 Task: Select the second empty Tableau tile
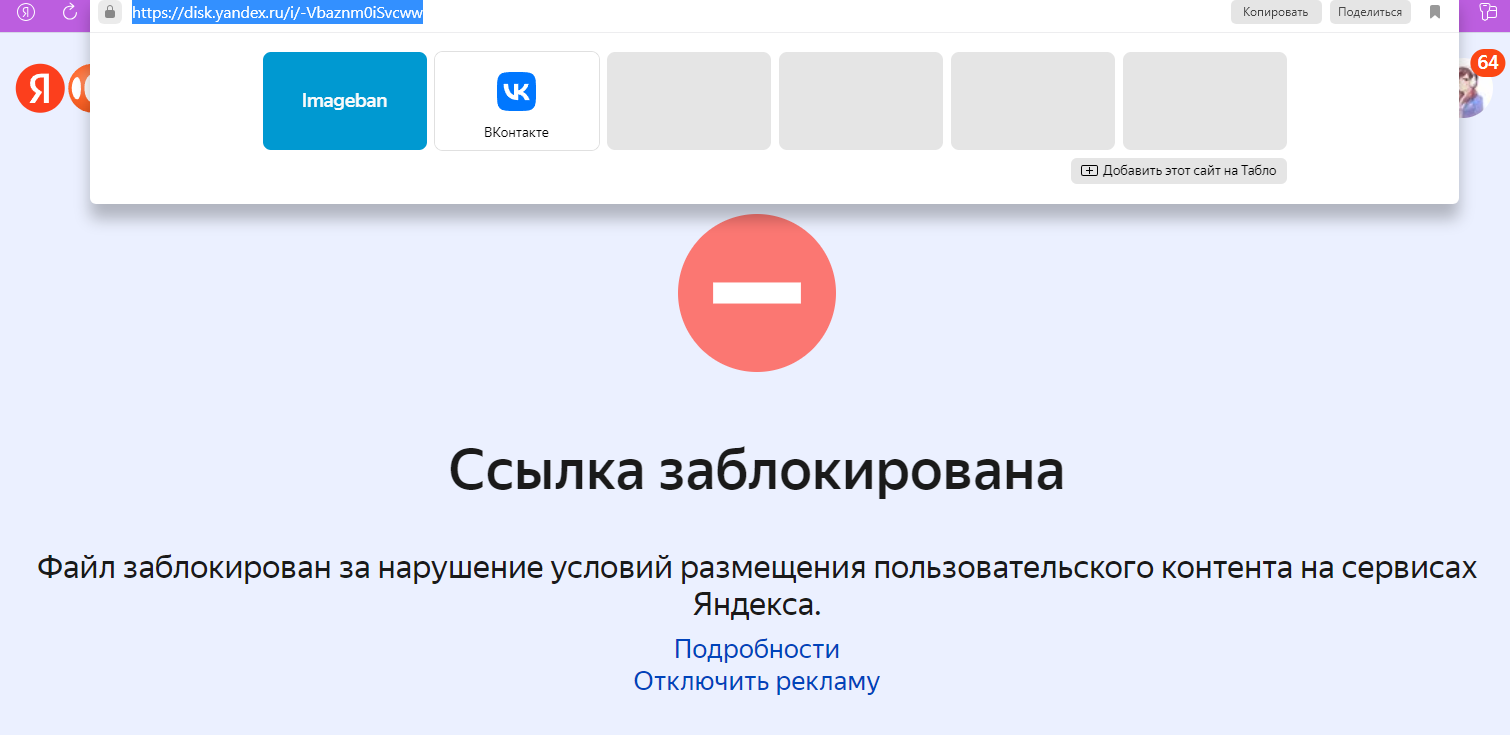click(x=860, y=101)
